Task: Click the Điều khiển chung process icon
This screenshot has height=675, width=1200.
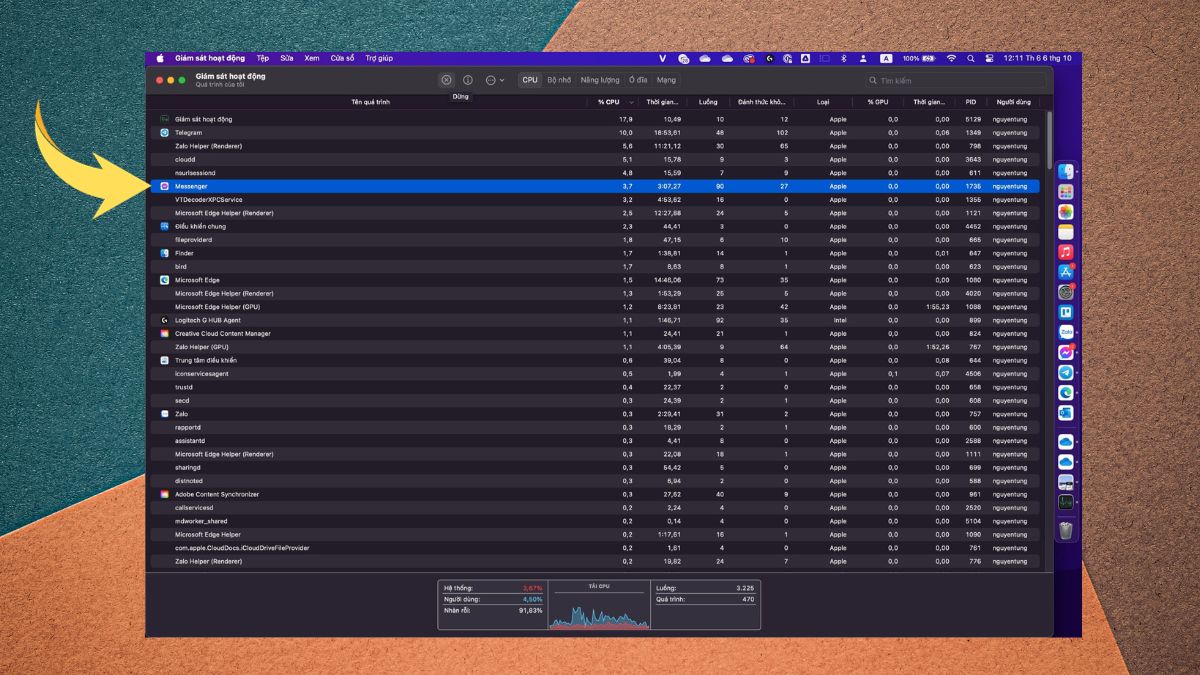Action: coord(165,226)
